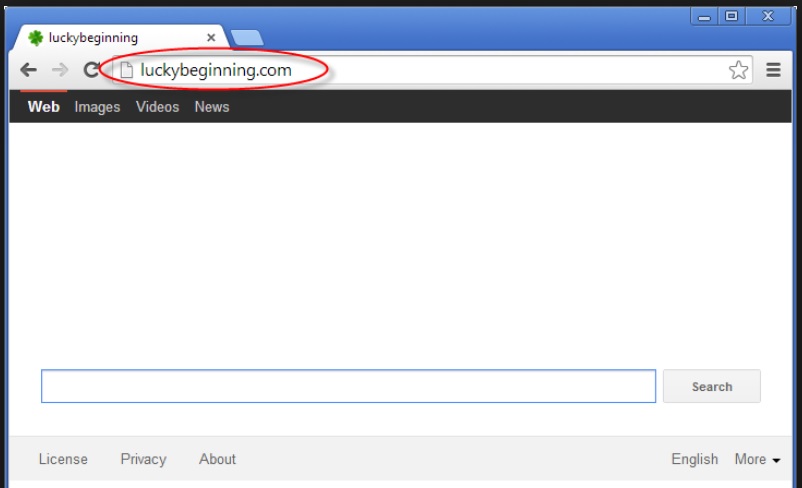The image size is (802, 488).
Task: Switch to News search
Action: click(x=212, y=107)
